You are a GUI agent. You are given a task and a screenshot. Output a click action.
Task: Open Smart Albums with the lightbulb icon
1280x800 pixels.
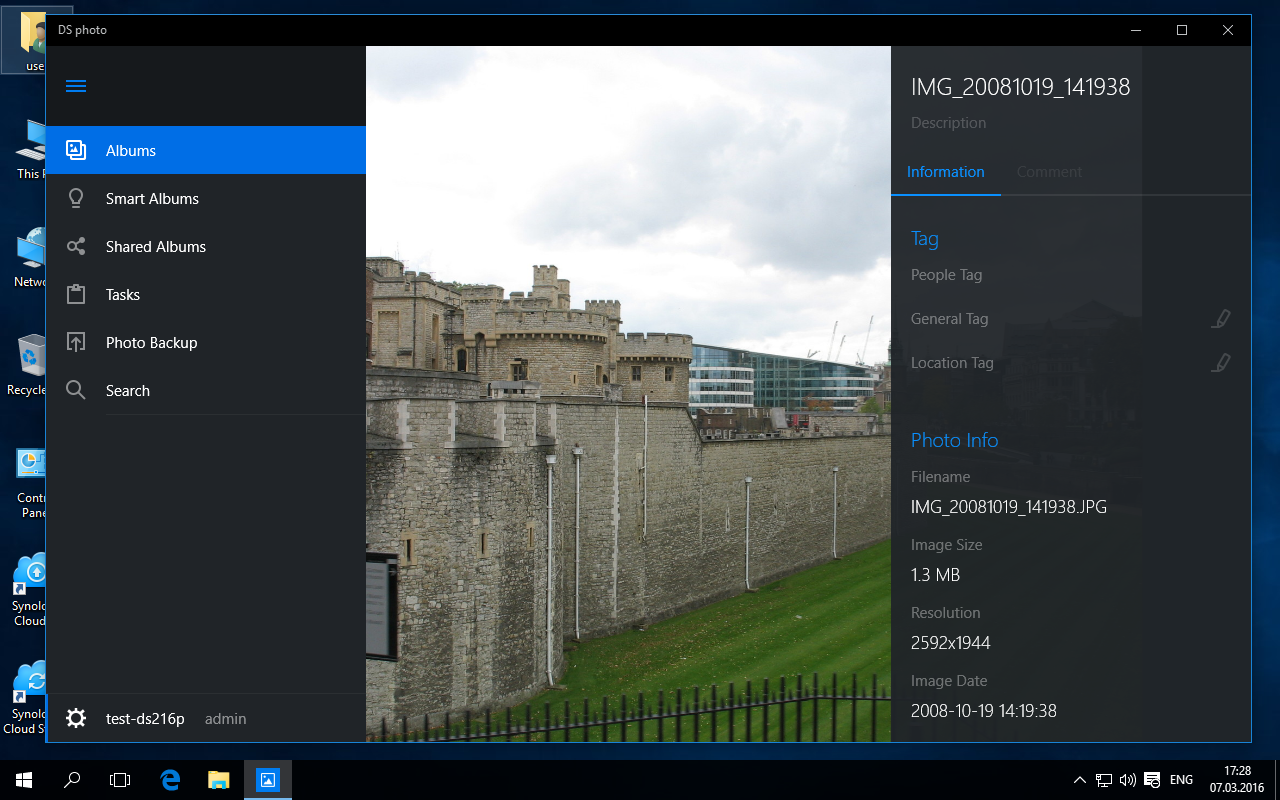point(206,198)
